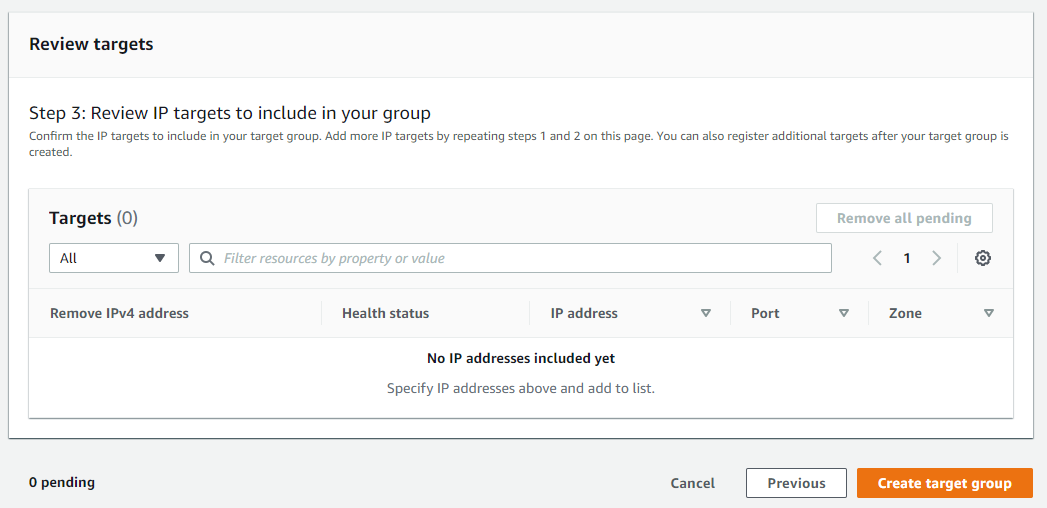Click Remove all pending button
The width and height of the screenshot is (1047, 508).
904,218
